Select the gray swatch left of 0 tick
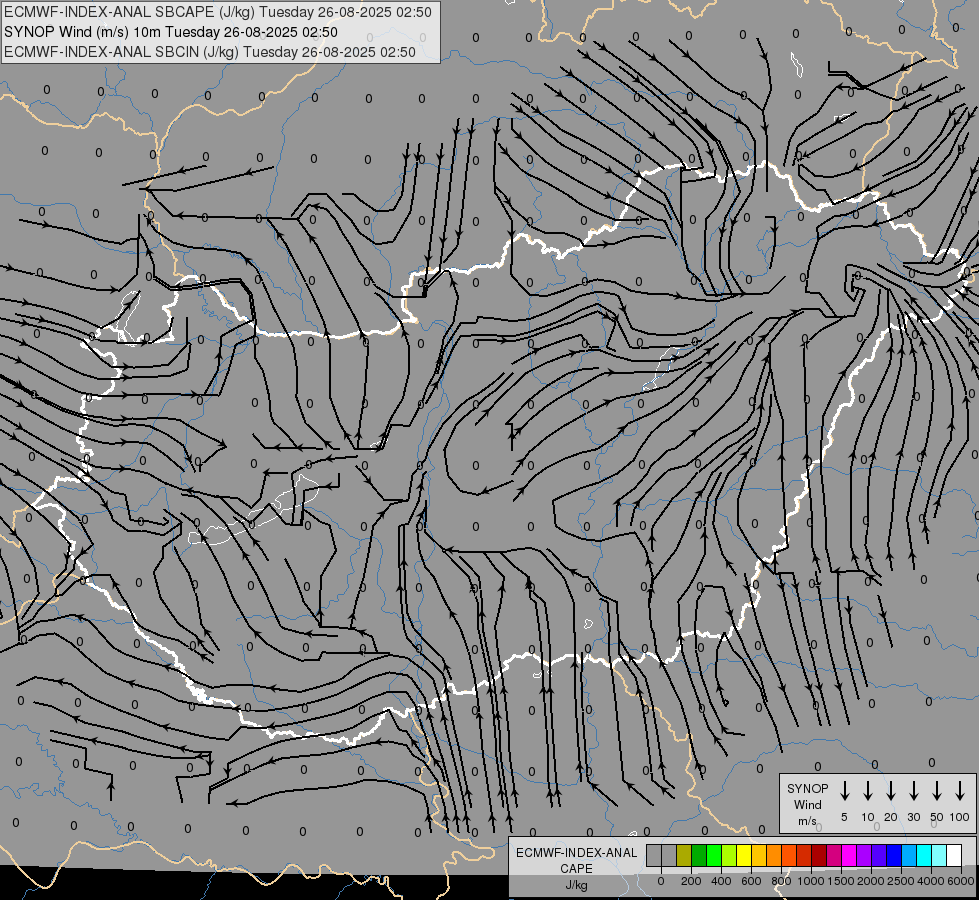The image size is (979, 900). tap(654, 855)
